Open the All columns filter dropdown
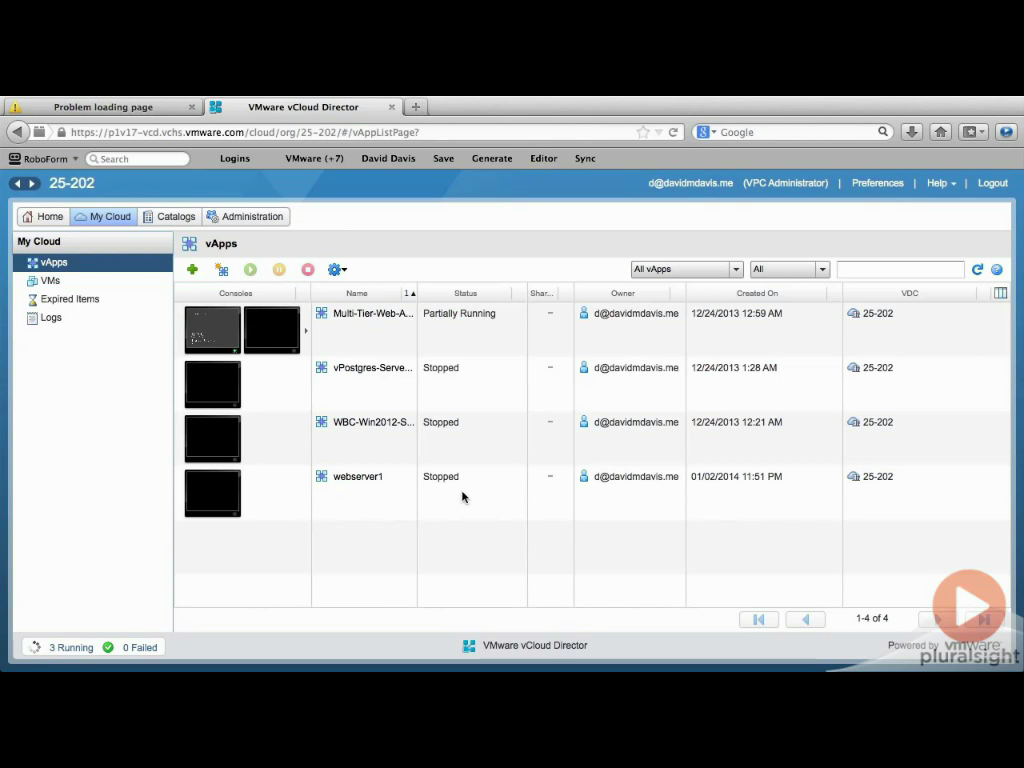The width and height of the screenshot is (1024, 768). (790, 269)
